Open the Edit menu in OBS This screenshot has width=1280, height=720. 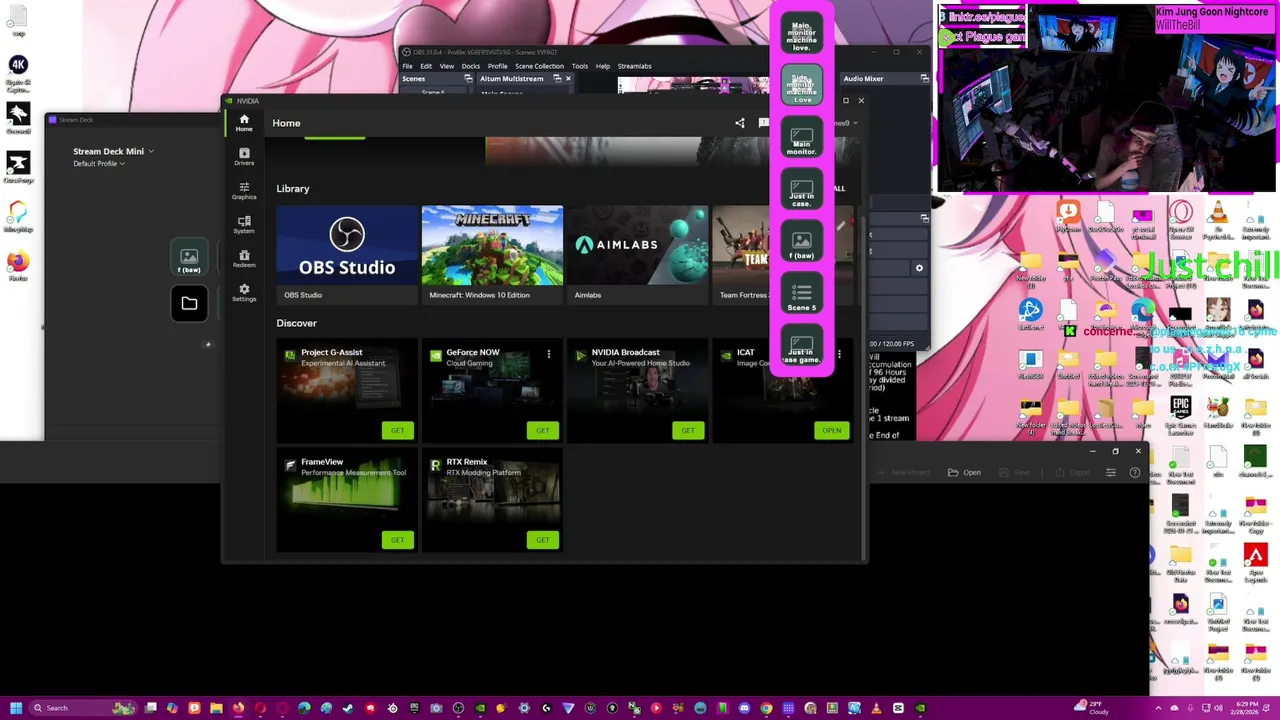[426, 66]
